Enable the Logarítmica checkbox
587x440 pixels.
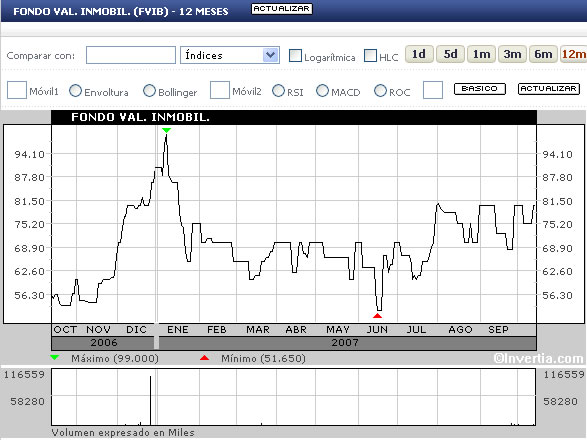[295, 56]
